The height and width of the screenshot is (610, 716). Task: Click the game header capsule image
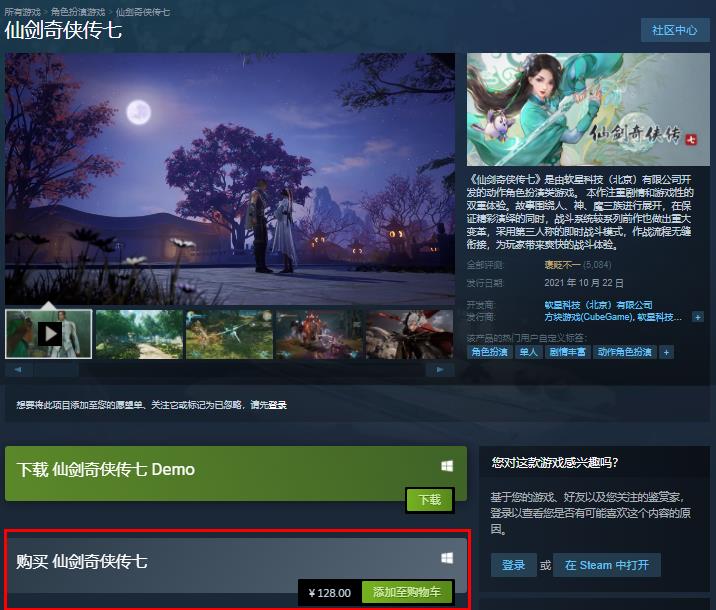588,109
